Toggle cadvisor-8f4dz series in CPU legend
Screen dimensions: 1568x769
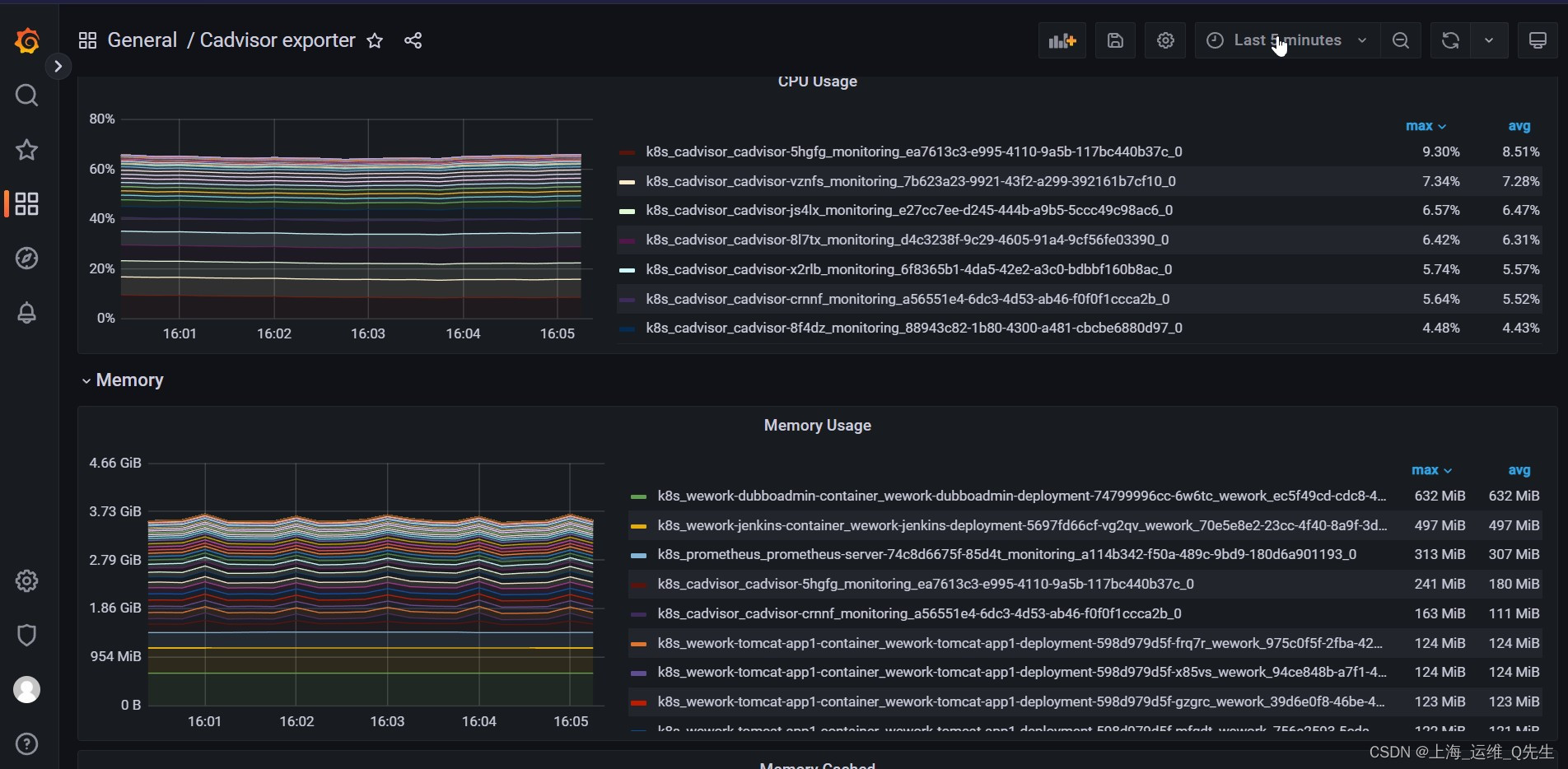click(914, 329)
